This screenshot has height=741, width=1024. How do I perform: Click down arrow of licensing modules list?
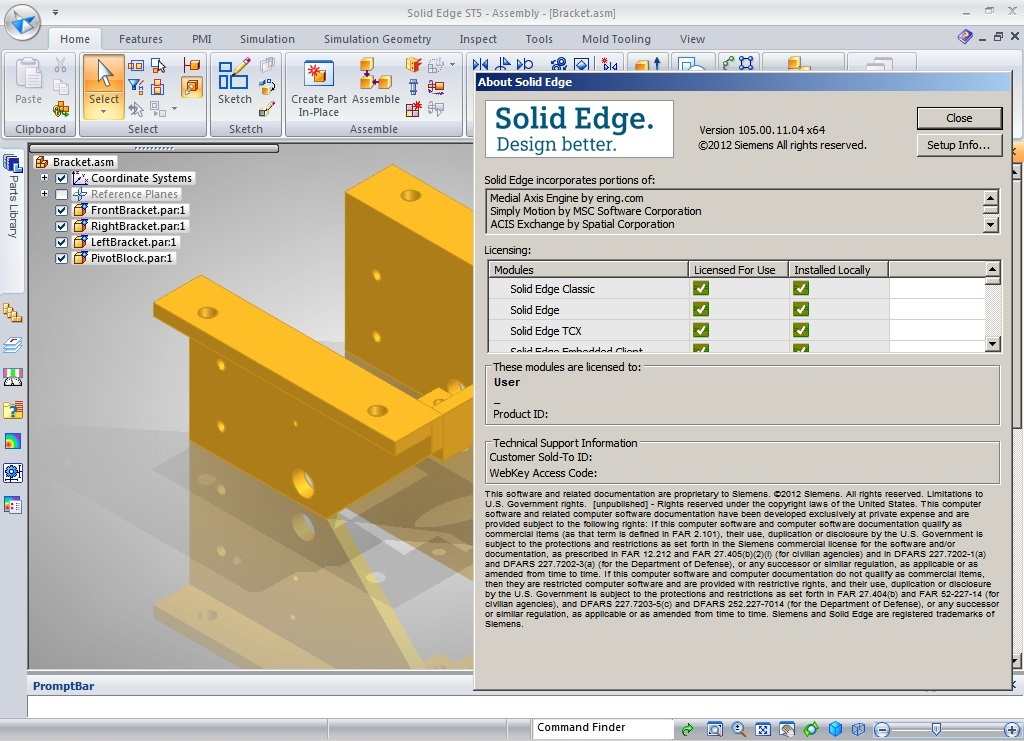pos(993,344)
